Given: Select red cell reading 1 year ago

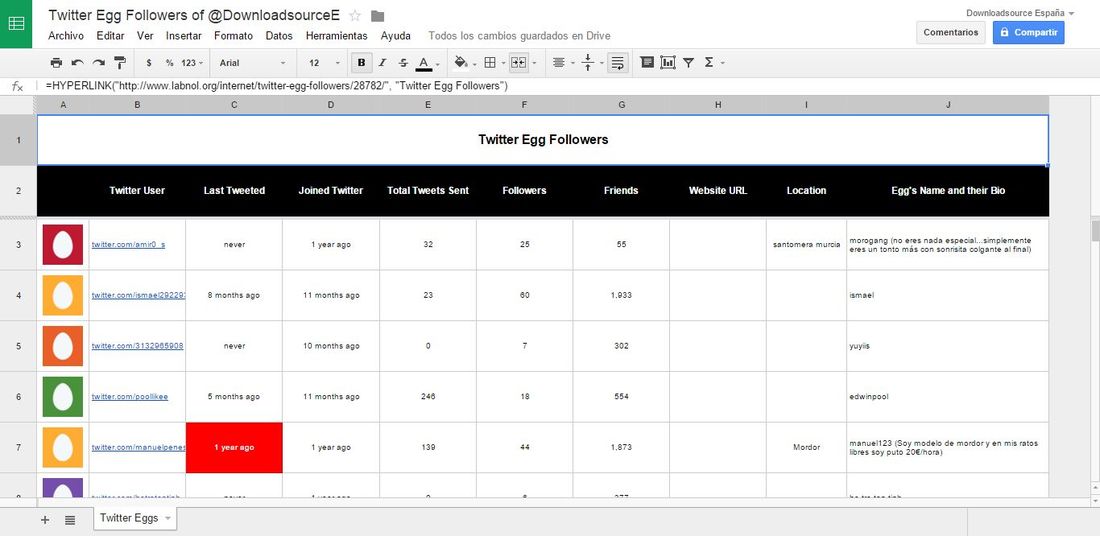Looking at the screenshot, I should [234, 448].
